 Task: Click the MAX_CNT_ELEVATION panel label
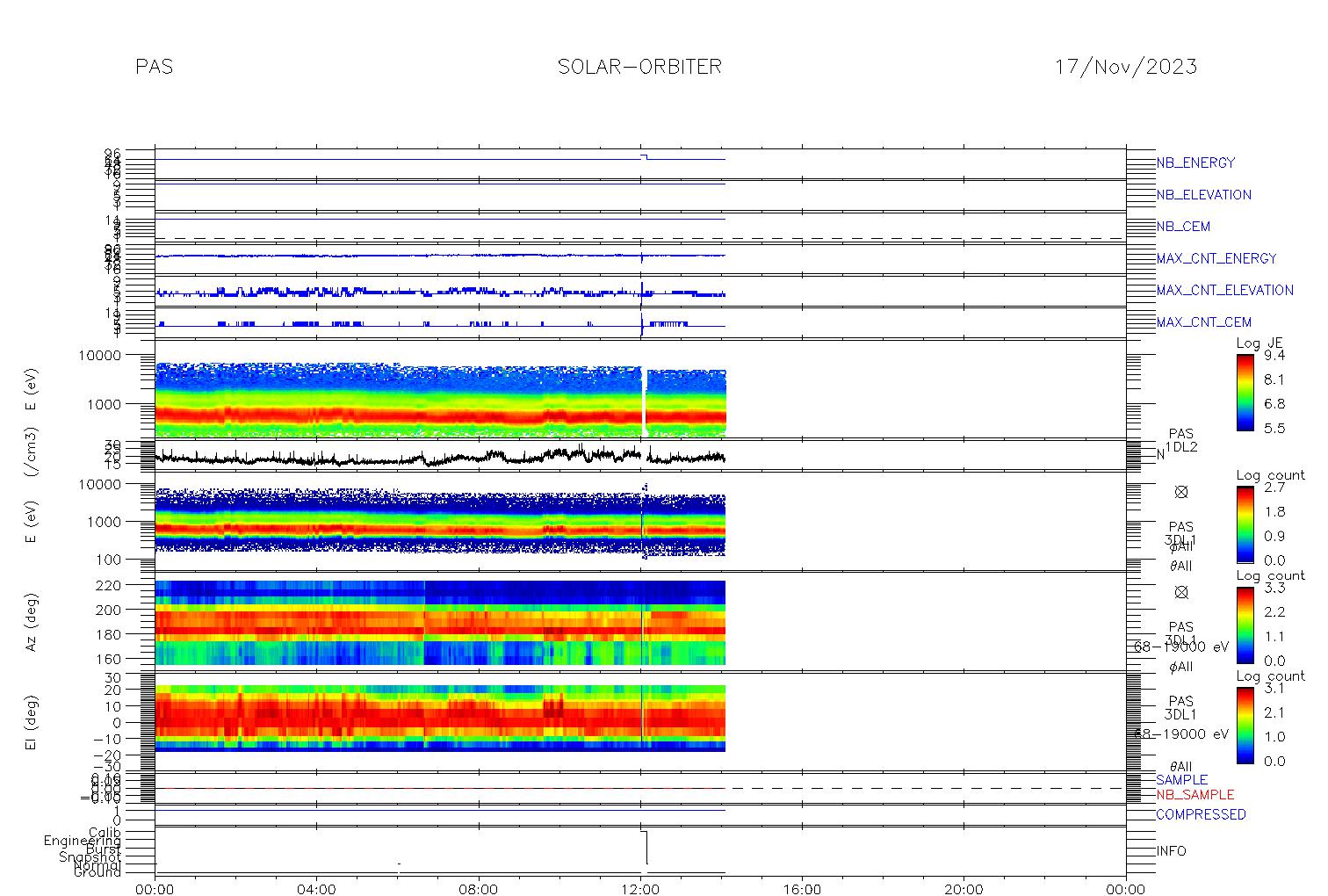point(1224,290)
